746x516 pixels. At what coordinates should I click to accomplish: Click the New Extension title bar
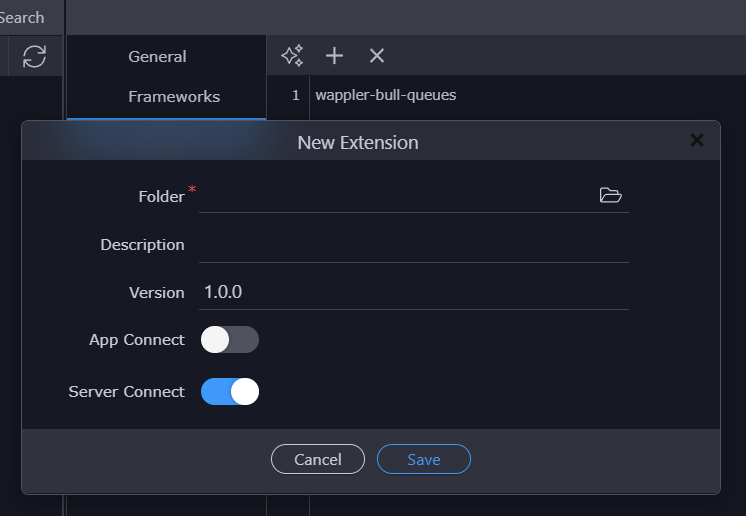pos(358,142)
